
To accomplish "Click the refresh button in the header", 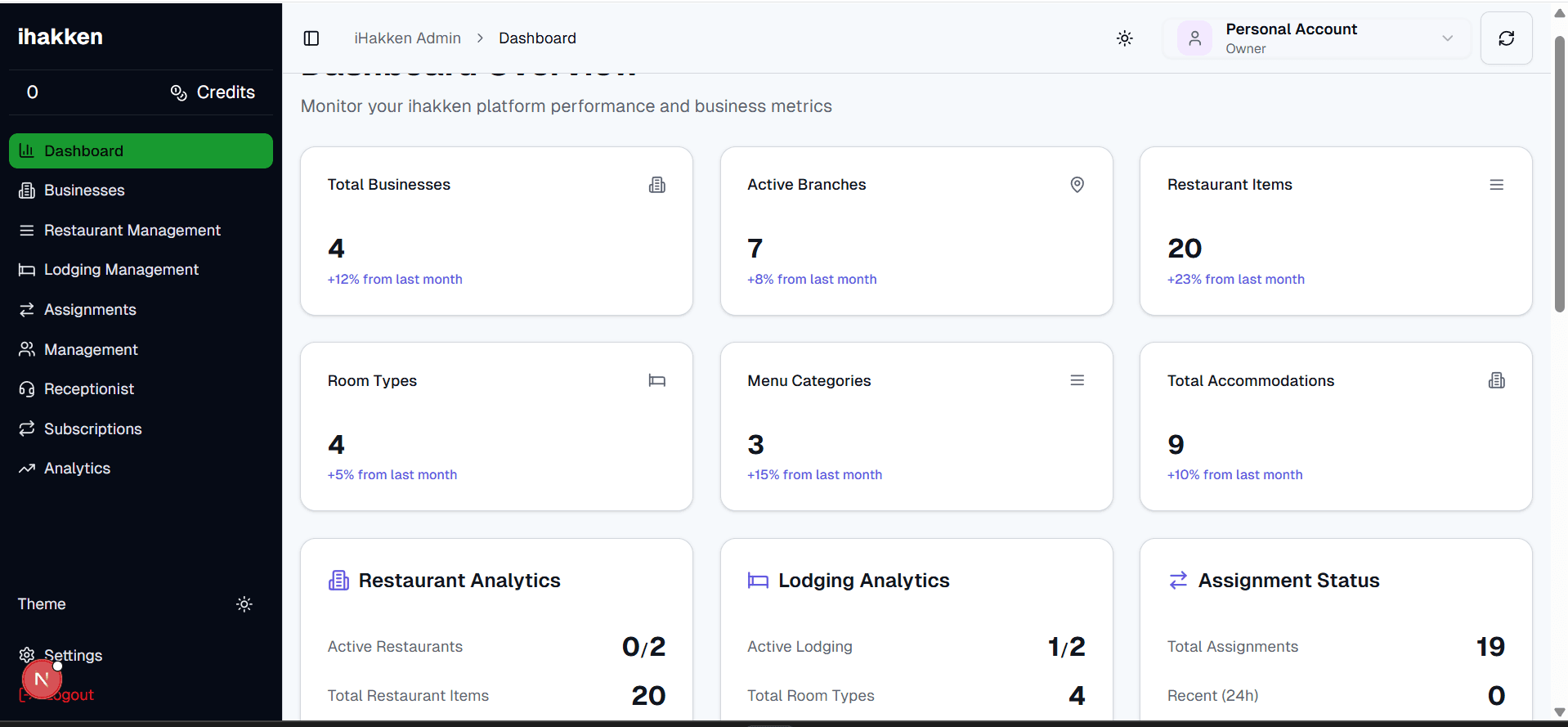I will [1507, 38].
